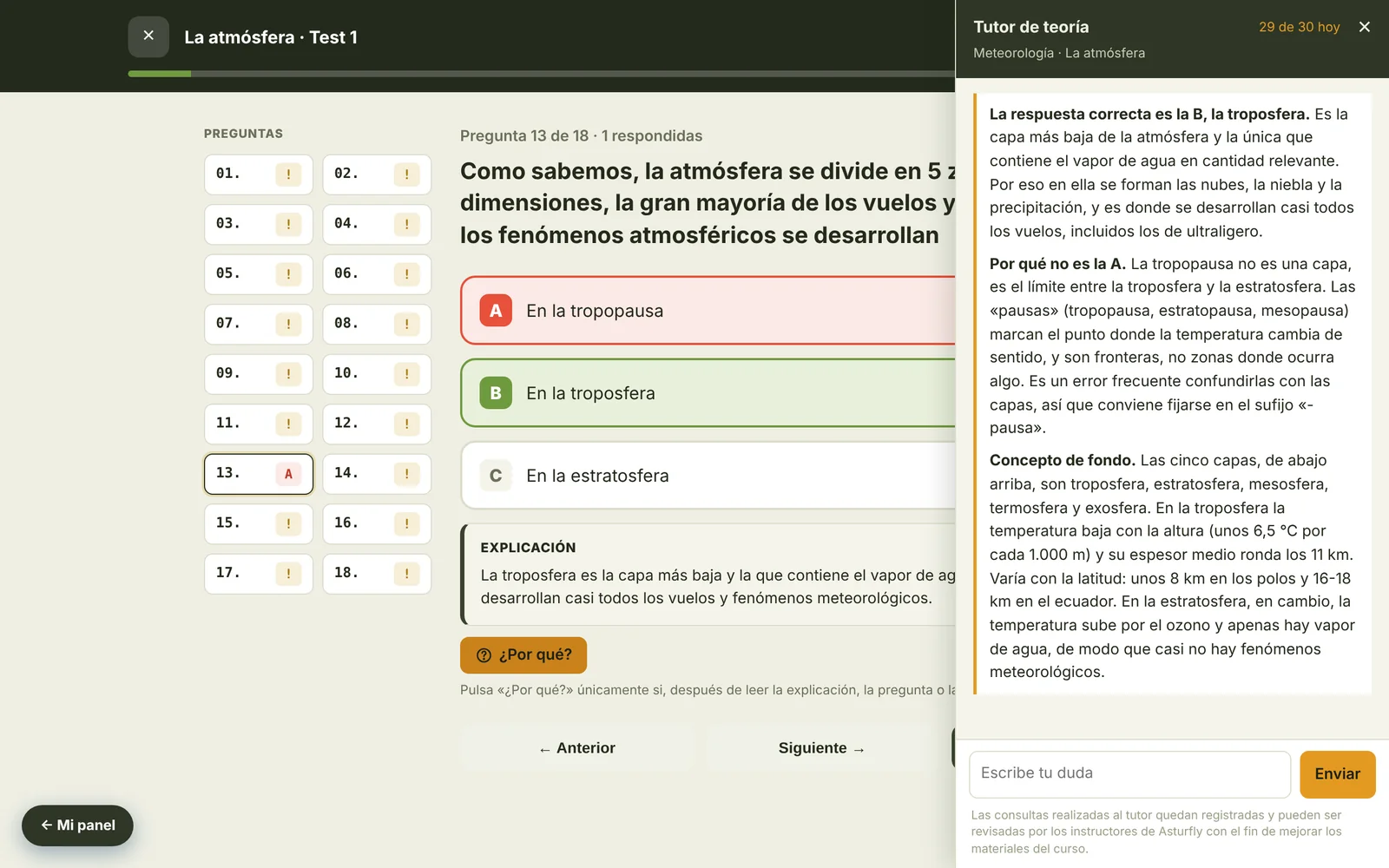Click the question mark ¿Por qué? button
Viewport: 1389px width, 868px height.
point(523,655)
